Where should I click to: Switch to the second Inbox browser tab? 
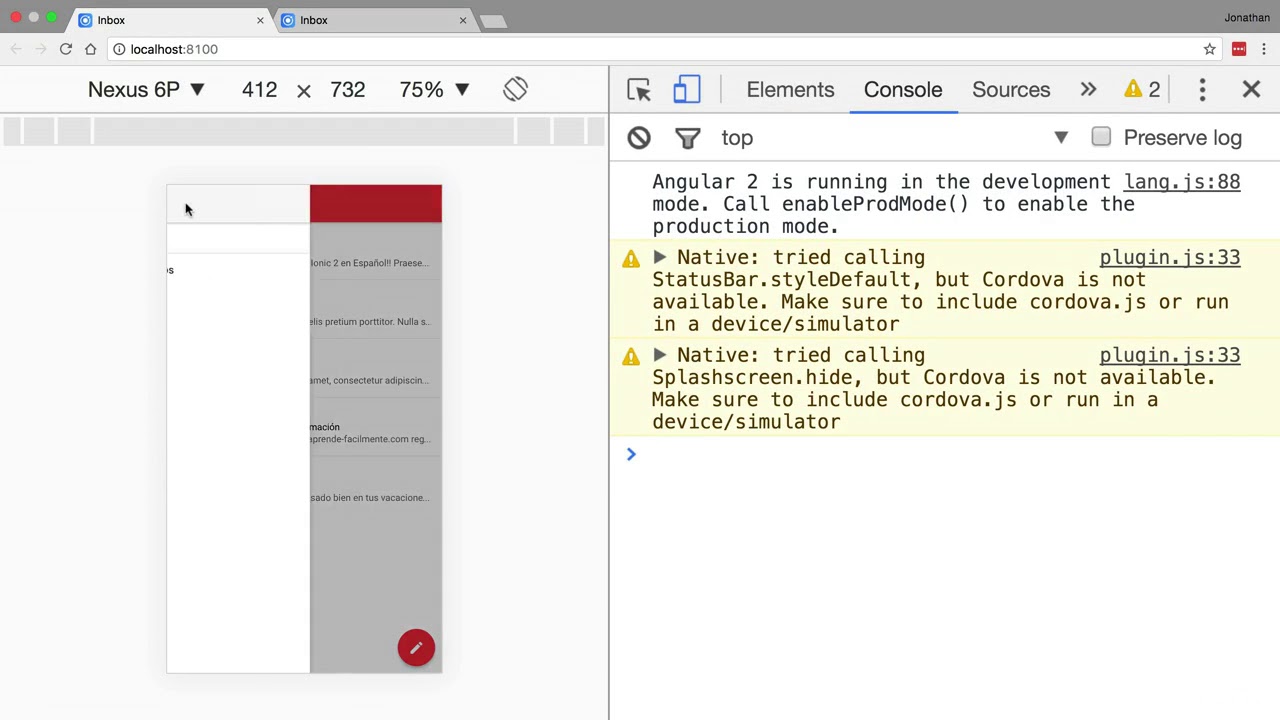(x=374, y=20)
